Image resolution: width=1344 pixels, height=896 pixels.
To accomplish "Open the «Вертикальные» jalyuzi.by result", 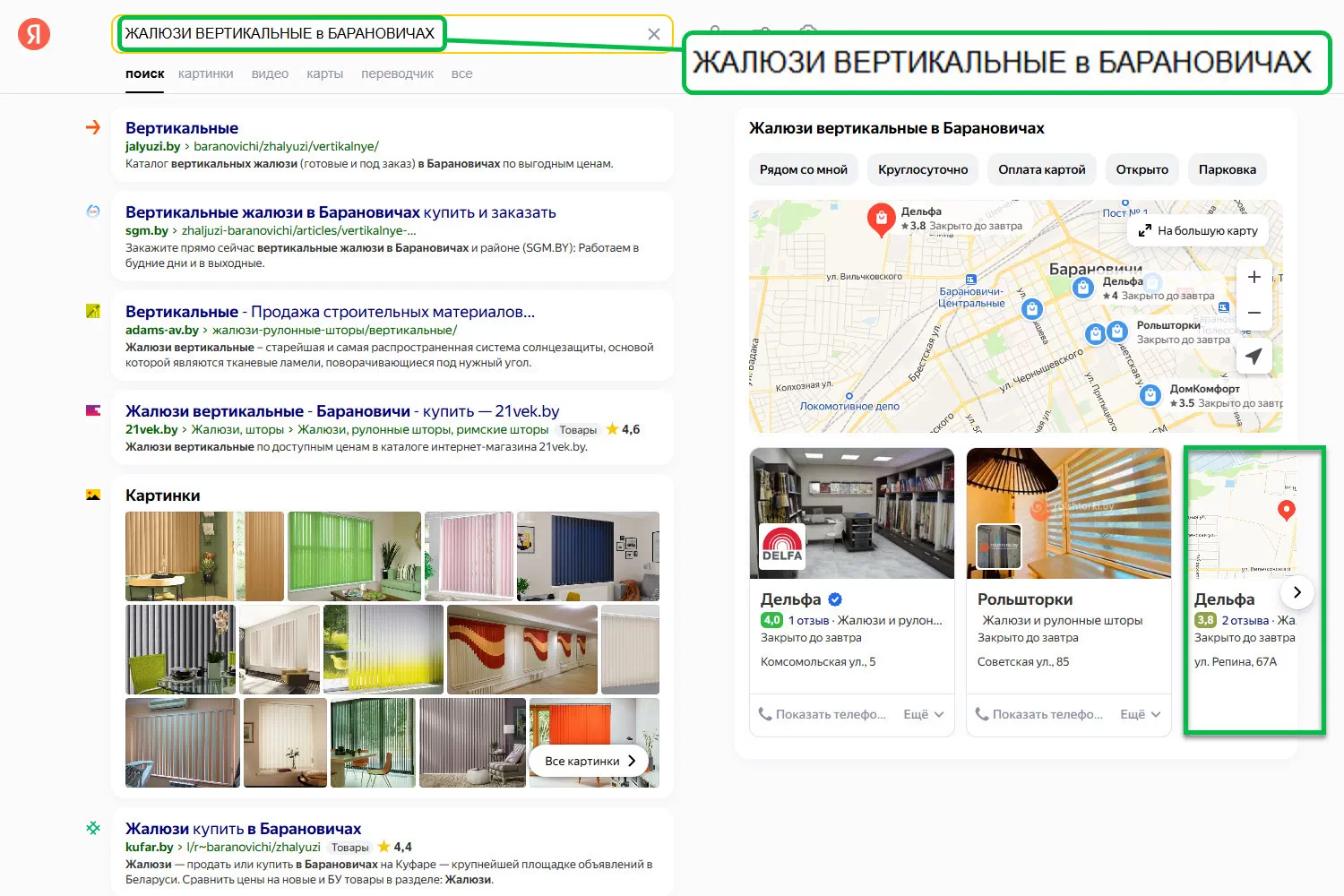I will pos(182,128).
